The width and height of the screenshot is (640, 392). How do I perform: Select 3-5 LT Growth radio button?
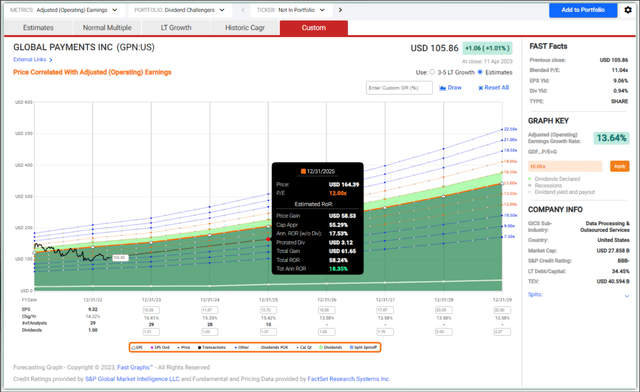point(432,72)
